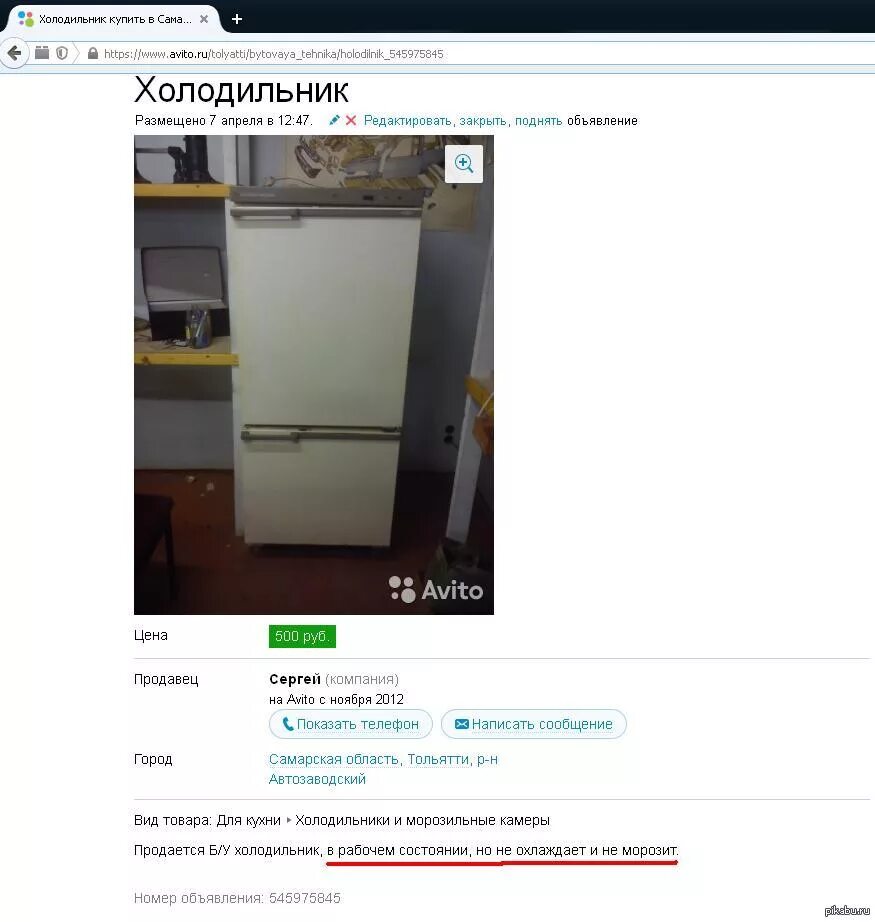Click the green 500 руб. price badge
The width and height of the screenshot is (875, 922).
coord(302,636)
